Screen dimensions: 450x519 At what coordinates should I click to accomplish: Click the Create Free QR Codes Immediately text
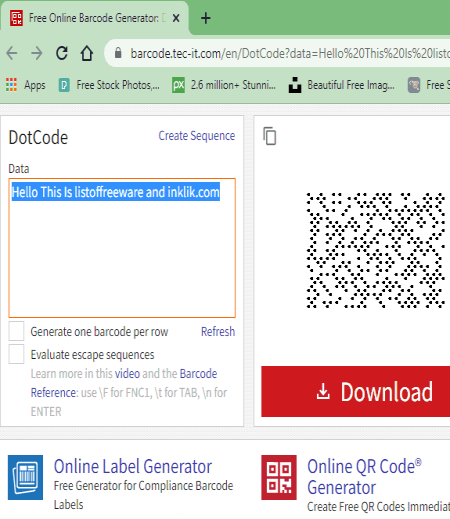pyautogui.click(x=379, y=507)
